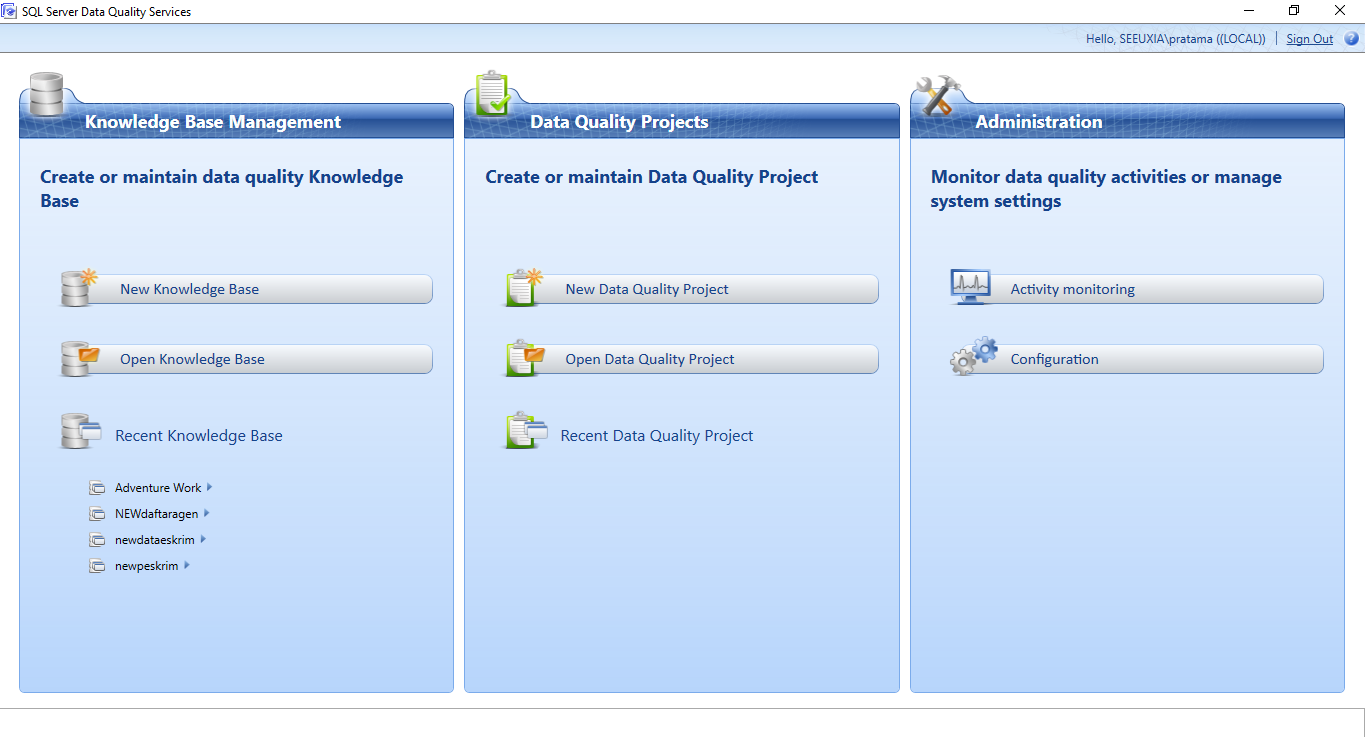Click the Recent Knowledge Base label

[x=199, y=436]
